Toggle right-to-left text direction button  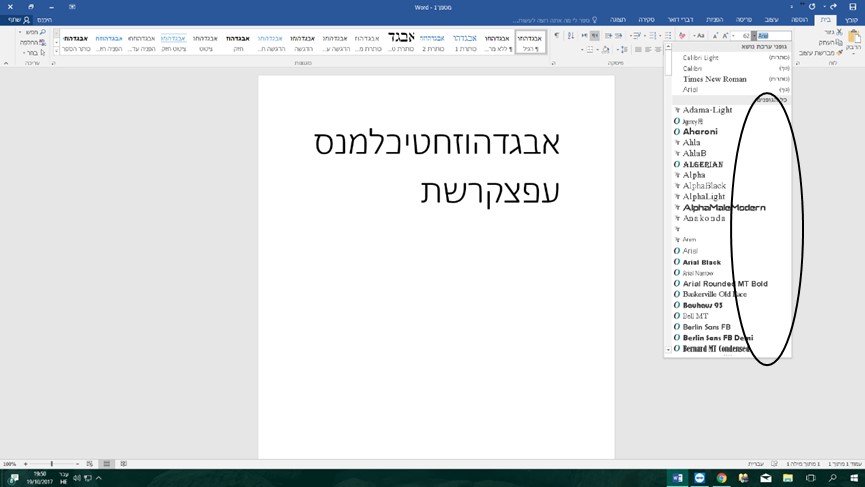click(x=595, y=36)
